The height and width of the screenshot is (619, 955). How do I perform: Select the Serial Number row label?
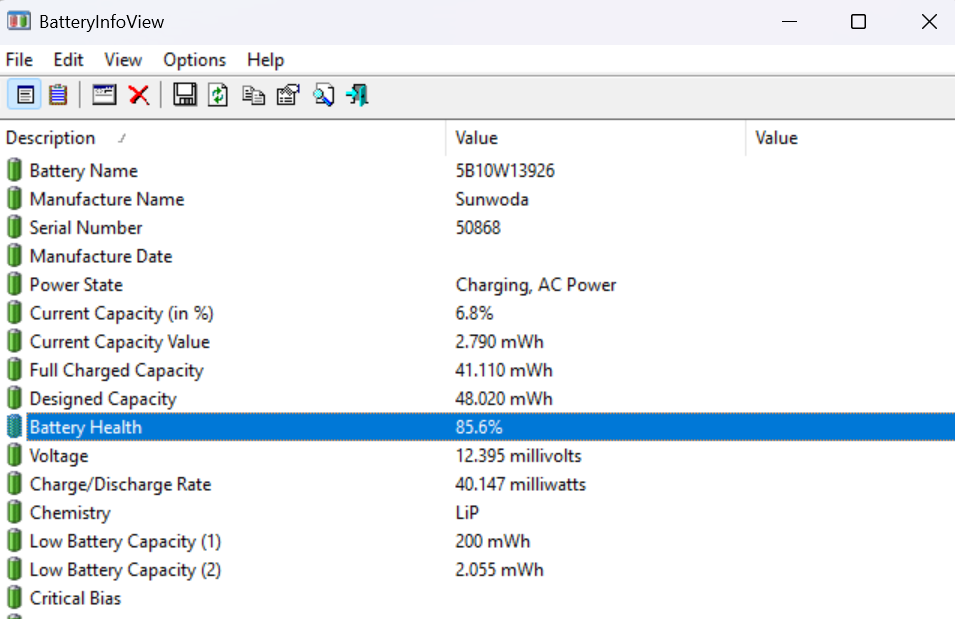[x=86, y=227]
